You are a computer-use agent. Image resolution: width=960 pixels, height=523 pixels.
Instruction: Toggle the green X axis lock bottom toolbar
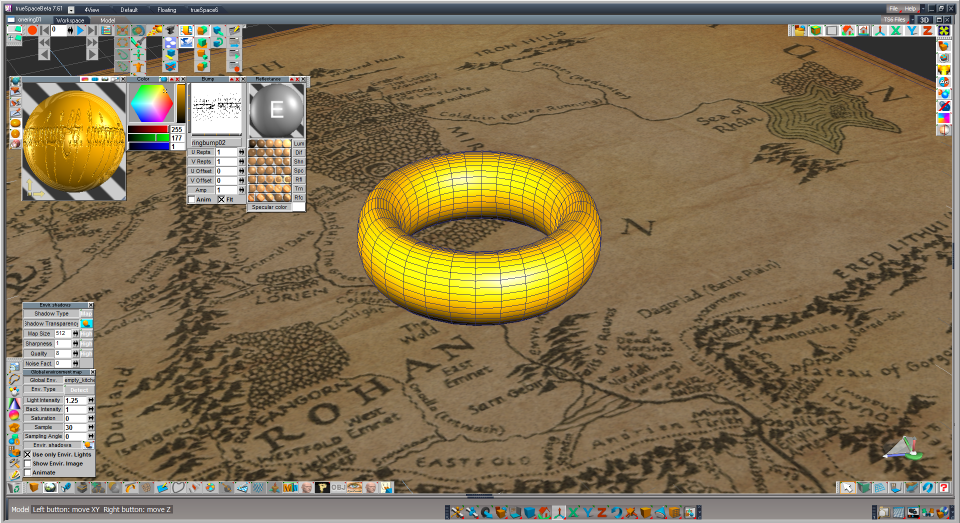573,511
